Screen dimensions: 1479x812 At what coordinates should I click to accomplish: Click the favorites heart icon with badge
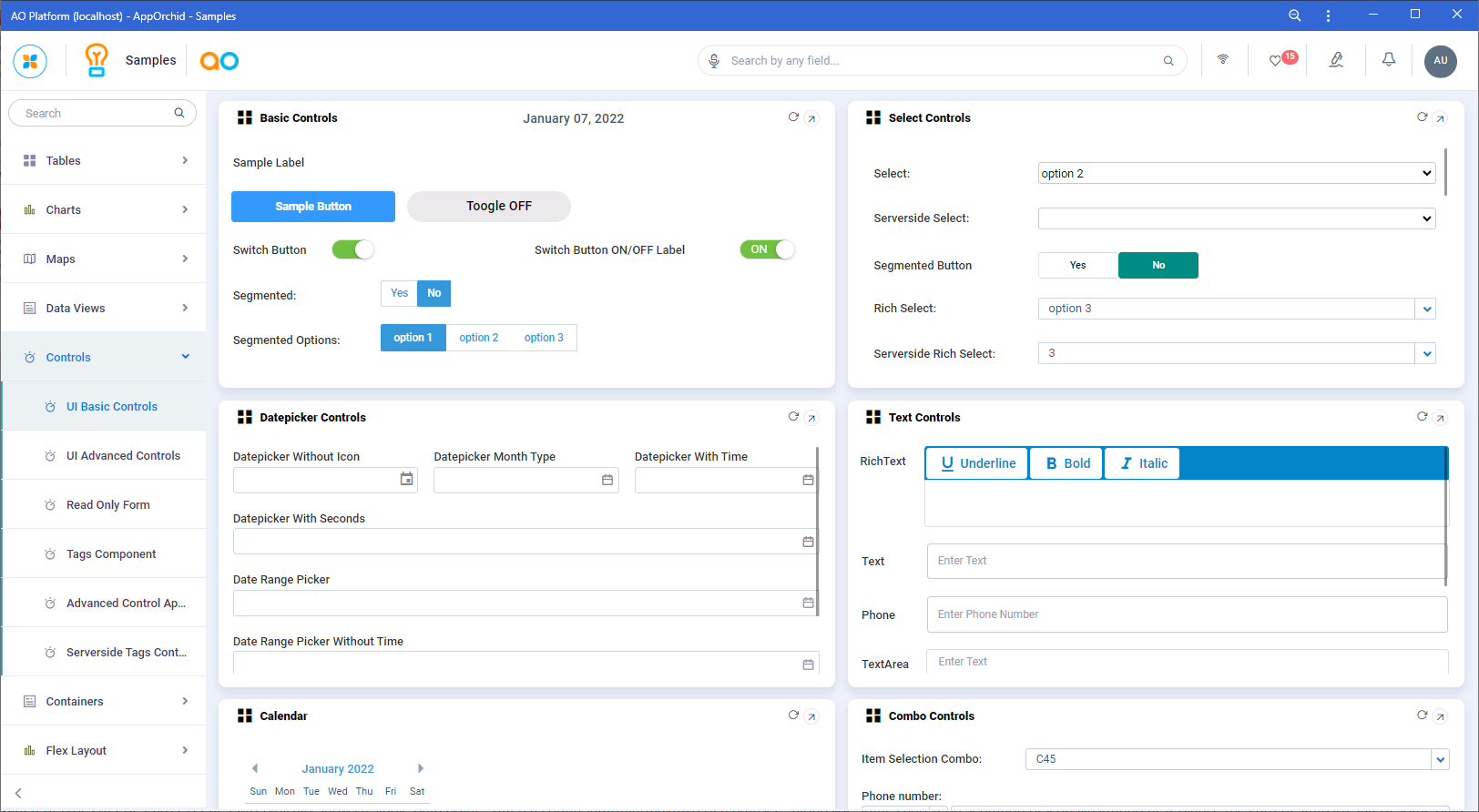[x=1277, y=61]
